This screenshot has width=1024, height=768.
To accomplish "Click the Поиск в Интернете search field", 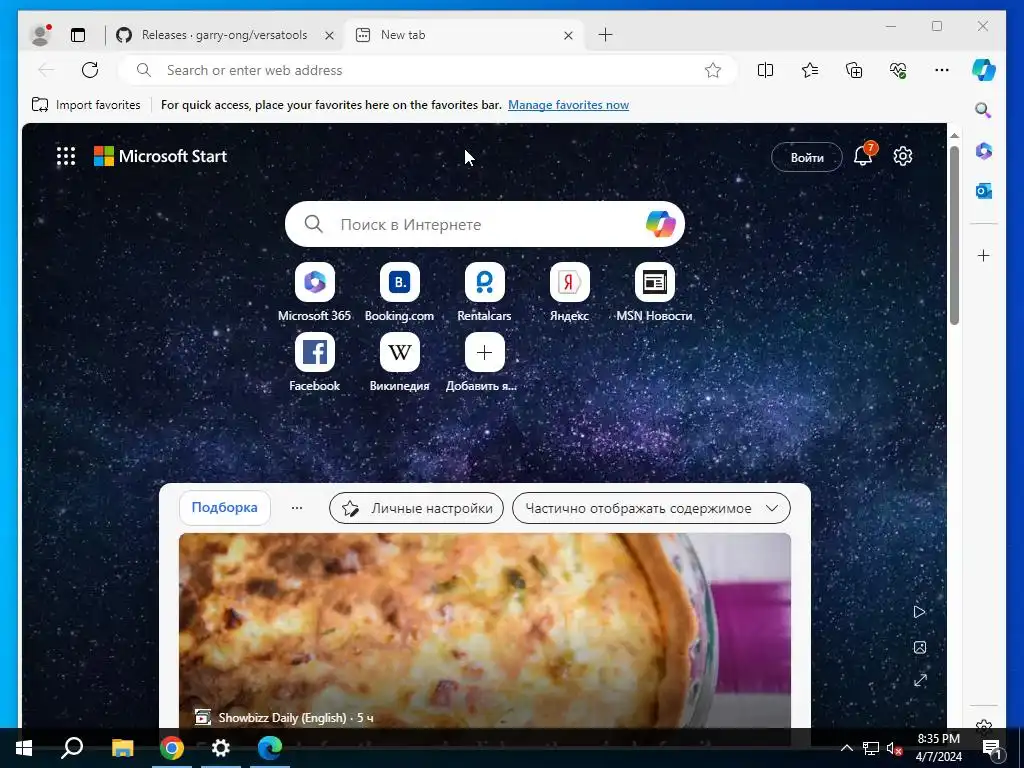I will [x=485, y=224].
